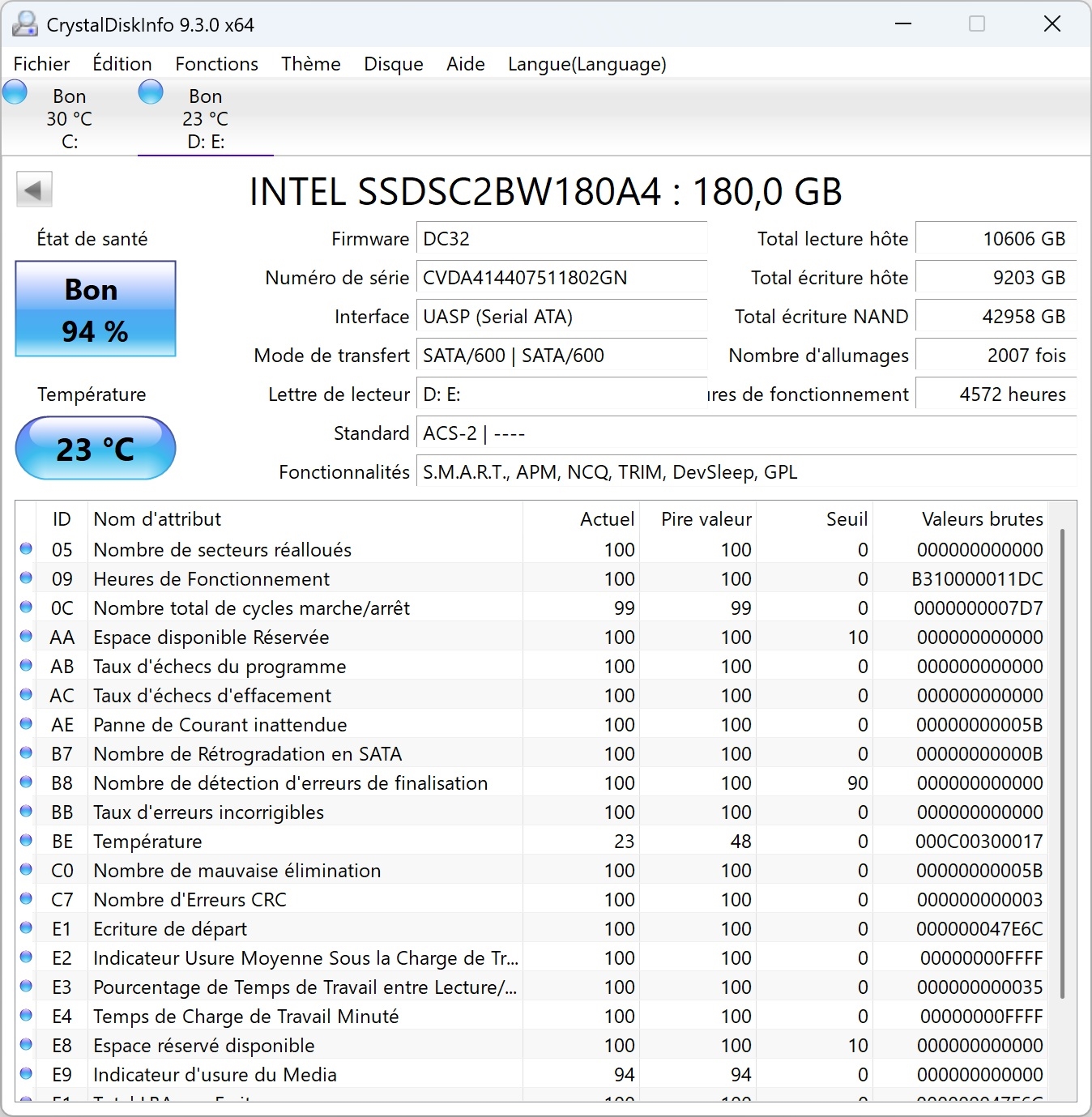Click the Total écriture NAND value 42958 GB
The width and height of the screenshot is (1092, 1117).
click(x=996, y=317)
